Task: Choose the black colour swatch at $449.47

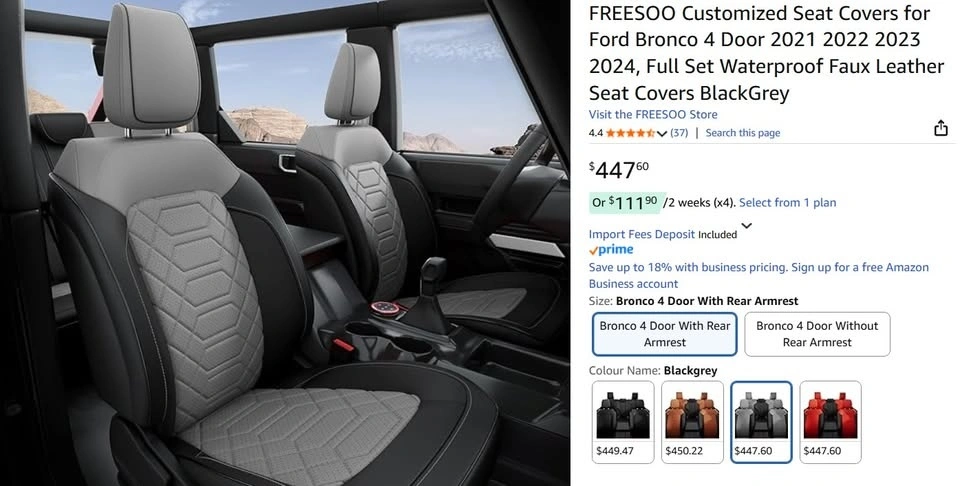Action: point(623,422)
